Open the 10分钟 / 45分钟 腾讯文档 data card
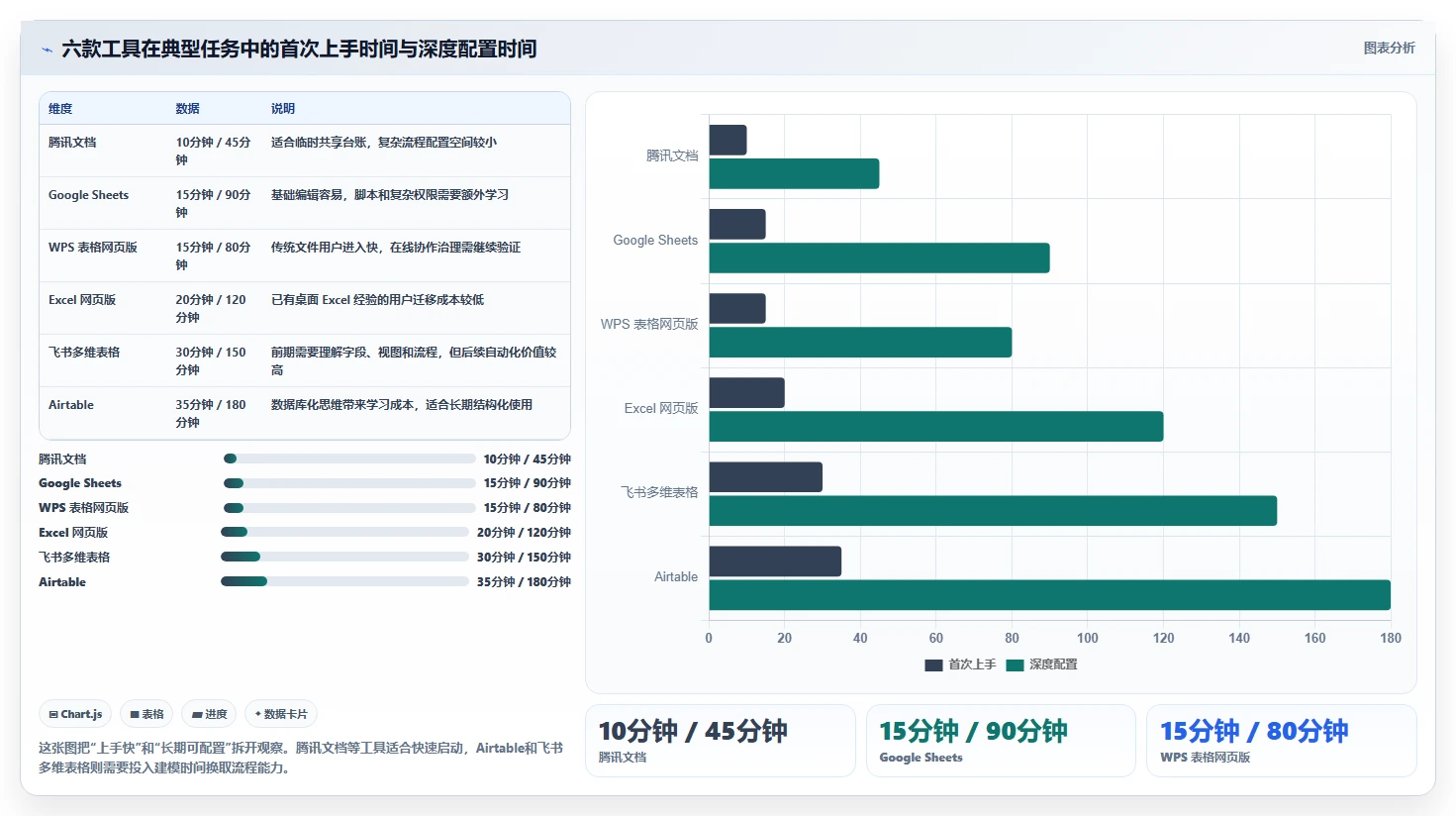 [x=720, y=741]
